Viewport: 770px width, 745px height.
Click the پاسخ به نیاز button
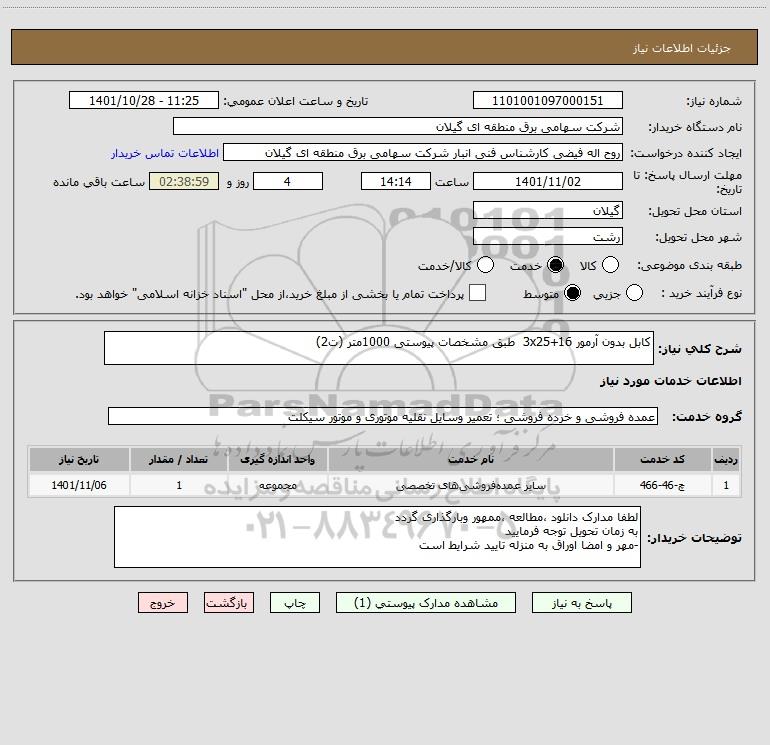coord(582,603)
